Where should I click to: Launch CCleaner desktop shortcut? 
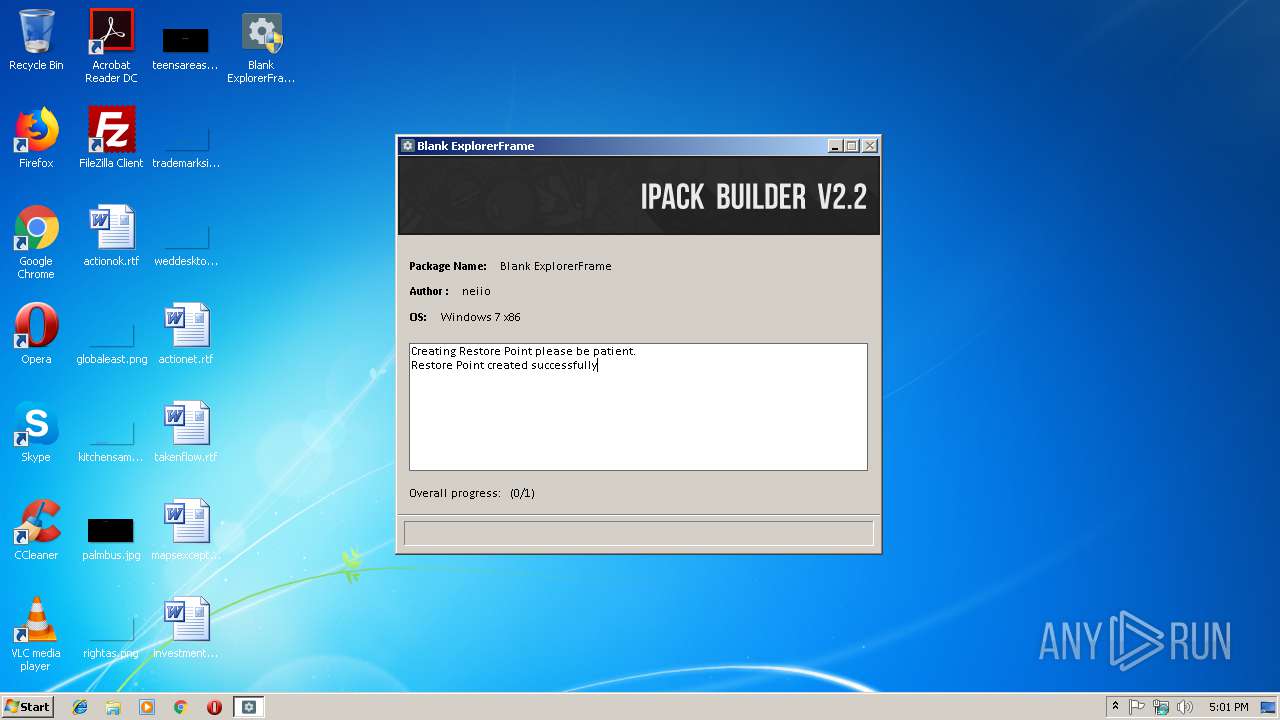pyautogui.click(x=36, y=530)
